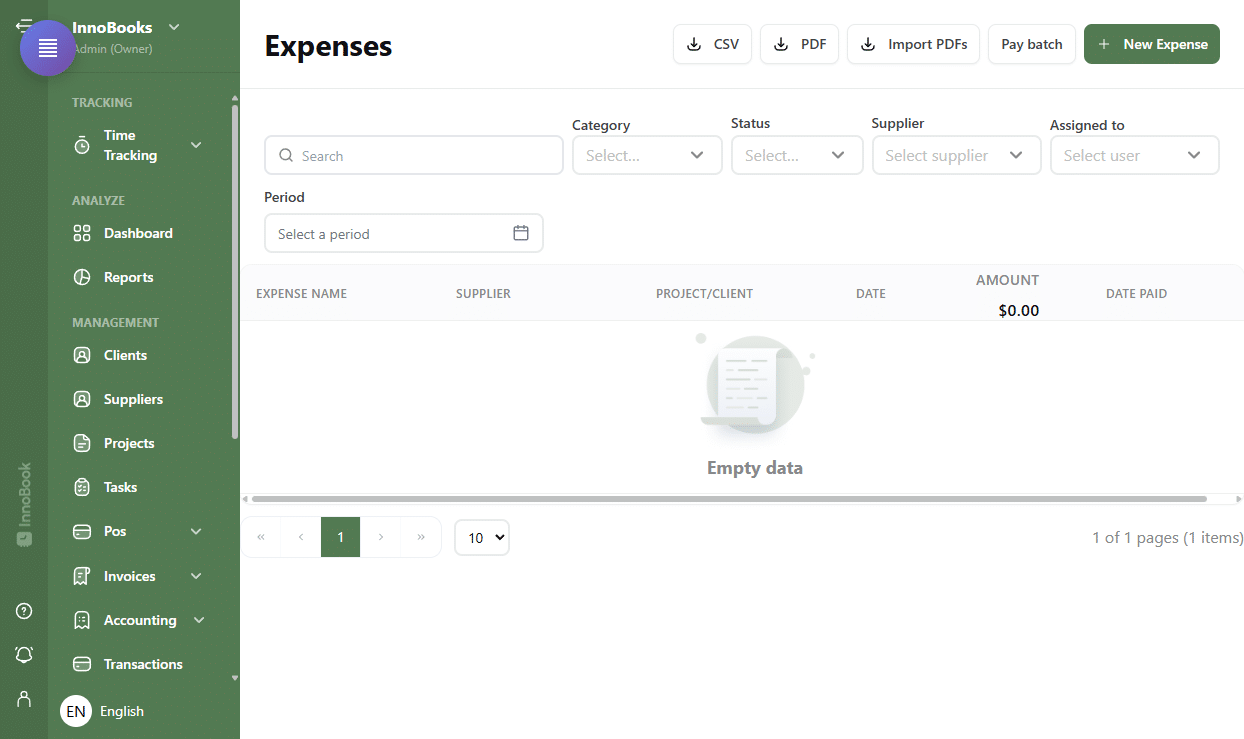Click the Reports pie chart icon
Viewport: 1244px width, 739px height.
pyautogui.click(x=82, y=277)
